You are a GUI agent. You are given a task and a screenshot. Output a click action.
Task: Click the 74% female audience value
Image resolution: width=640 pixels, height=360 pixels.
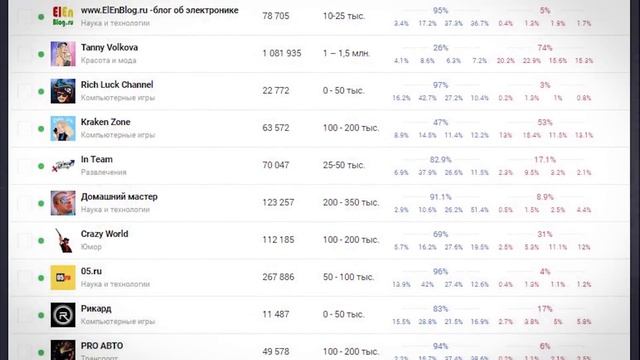pos(544,48)
